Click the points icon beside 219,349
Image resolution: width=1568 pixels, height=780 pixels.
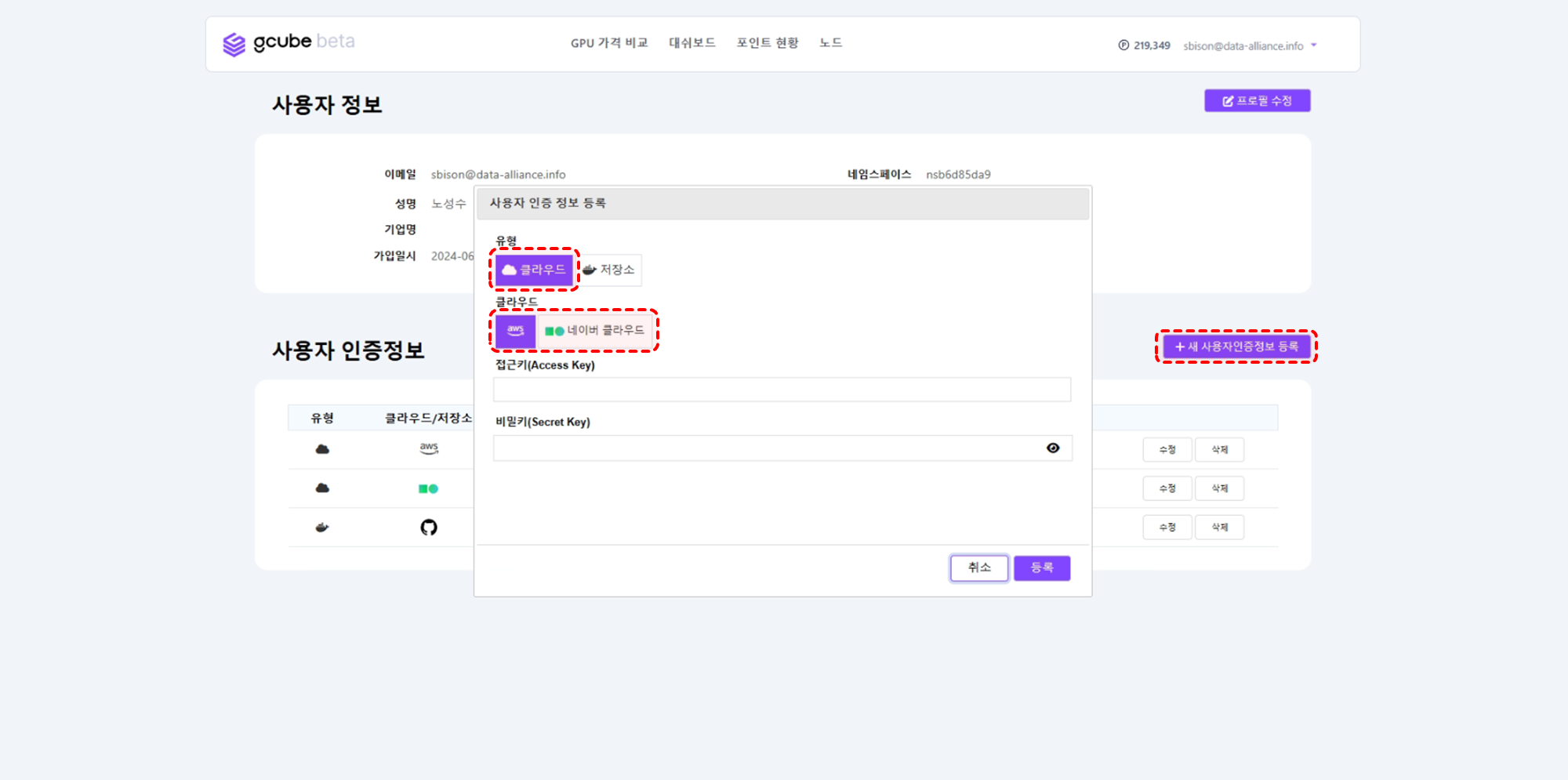pos(1123,45)
